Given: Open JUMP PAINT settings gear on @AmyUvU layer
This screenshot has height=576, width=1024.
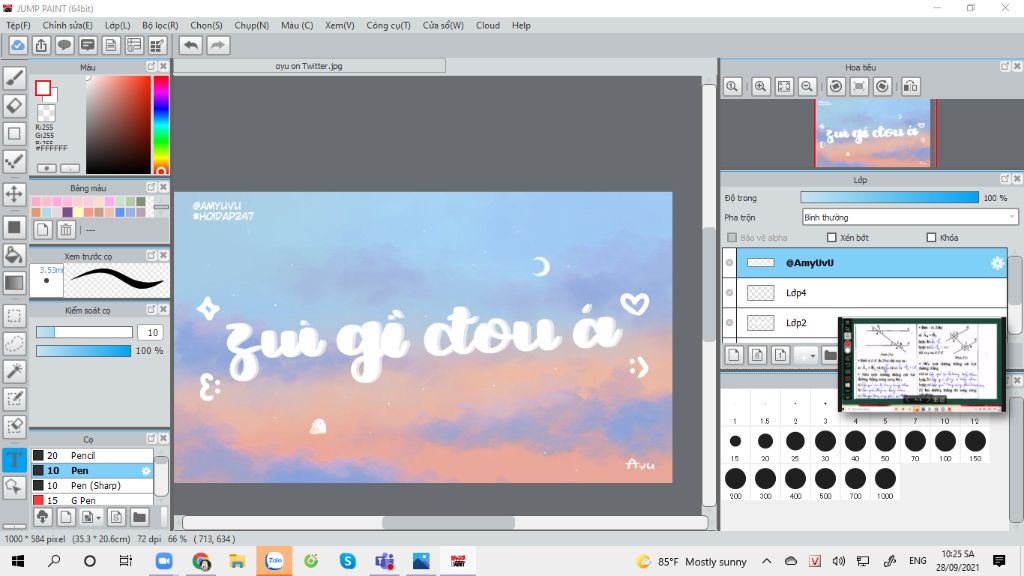Looking at the screenshot, I should coord(996,263).
